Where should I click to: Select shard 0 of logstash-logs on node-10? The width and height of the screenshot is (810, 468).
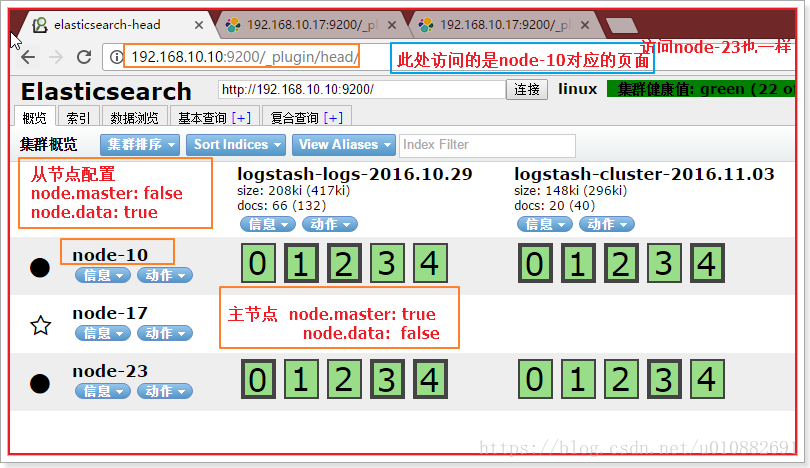tap(258, 263)
